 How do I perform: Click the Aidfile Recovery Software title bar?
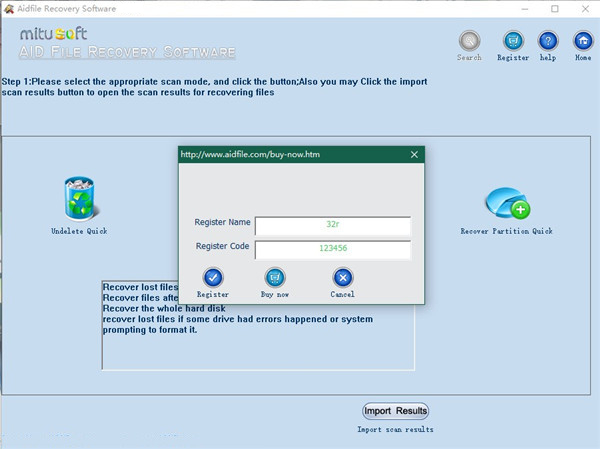point(250,9)
